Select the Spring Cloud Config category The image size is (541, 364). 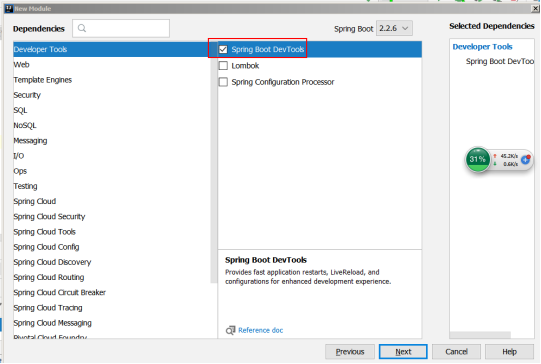tap(111, 247)
